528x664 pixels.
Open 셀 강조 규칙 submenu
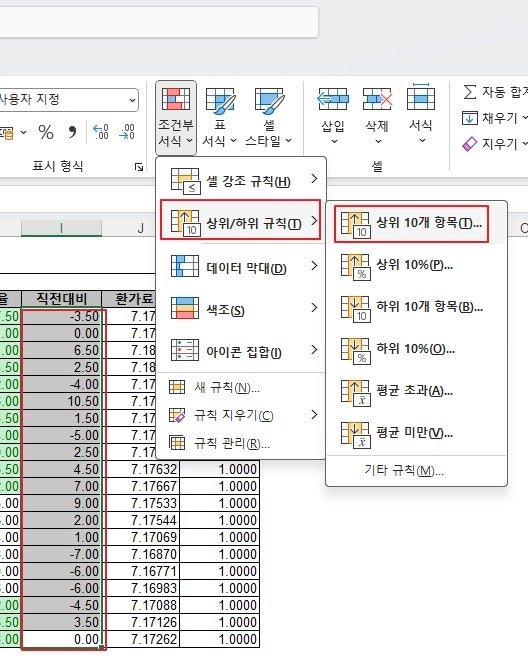[241, 180]
